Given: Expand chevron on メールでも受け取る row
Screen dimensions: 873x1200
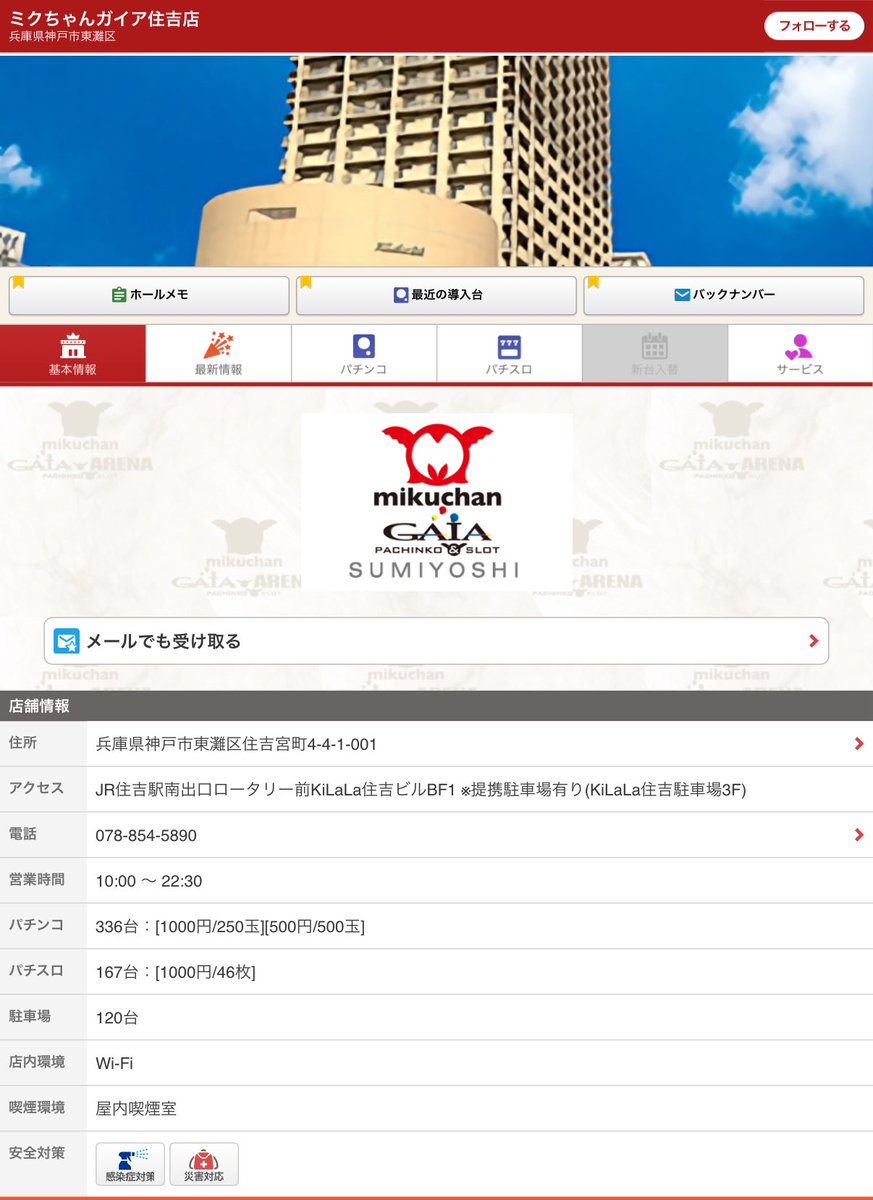Looking at the screenshot, I should [813, 641].
